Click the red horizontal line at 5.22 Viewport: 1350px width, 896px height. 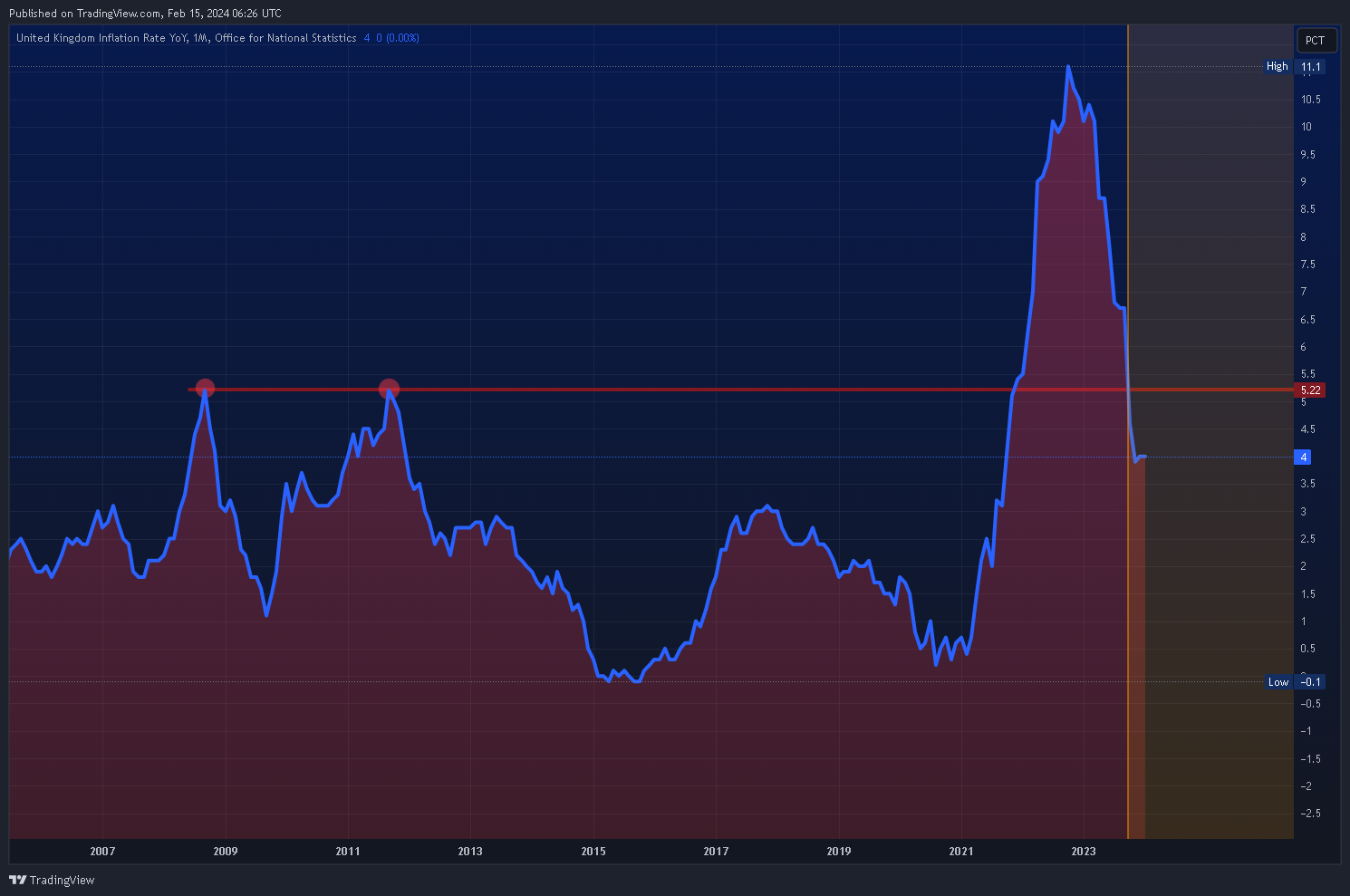coord(740,390)
